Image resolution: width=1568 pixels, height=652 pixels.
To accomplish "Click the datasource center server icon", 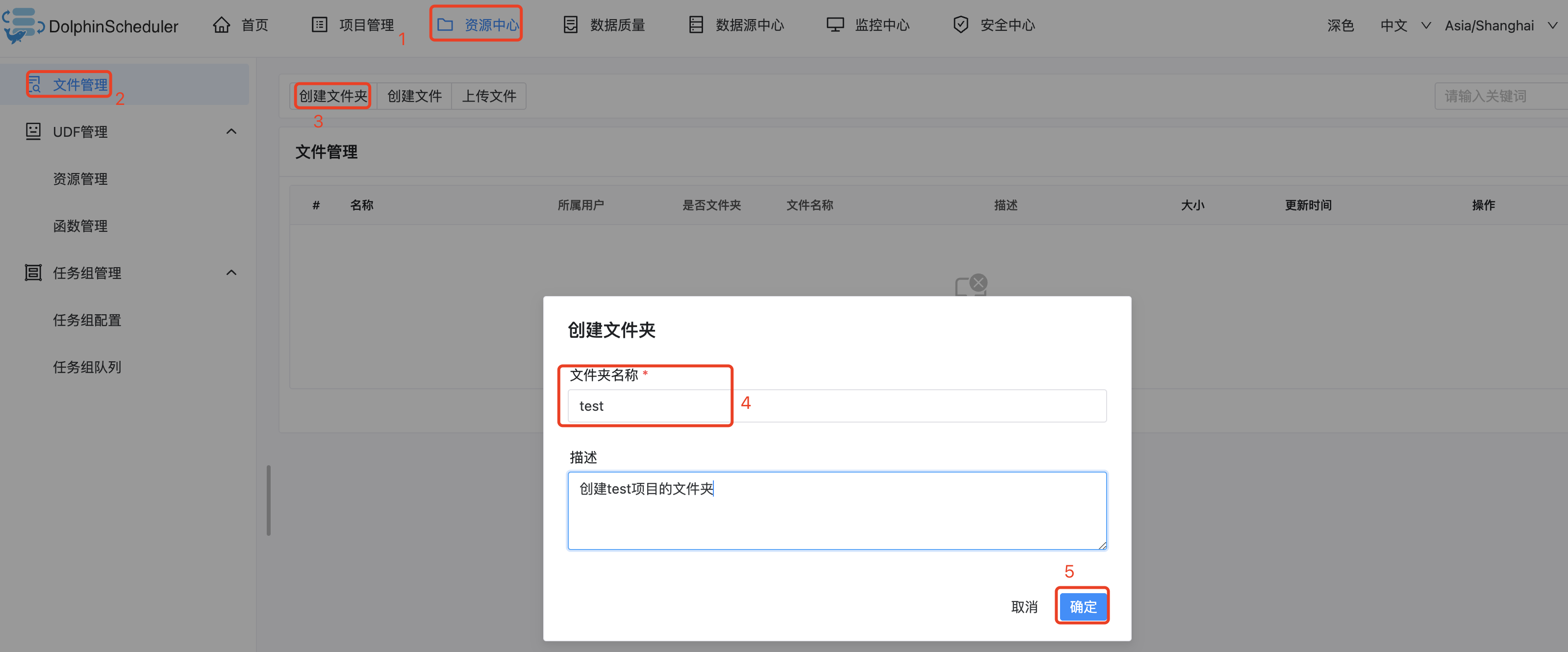I will pos(696,25).
